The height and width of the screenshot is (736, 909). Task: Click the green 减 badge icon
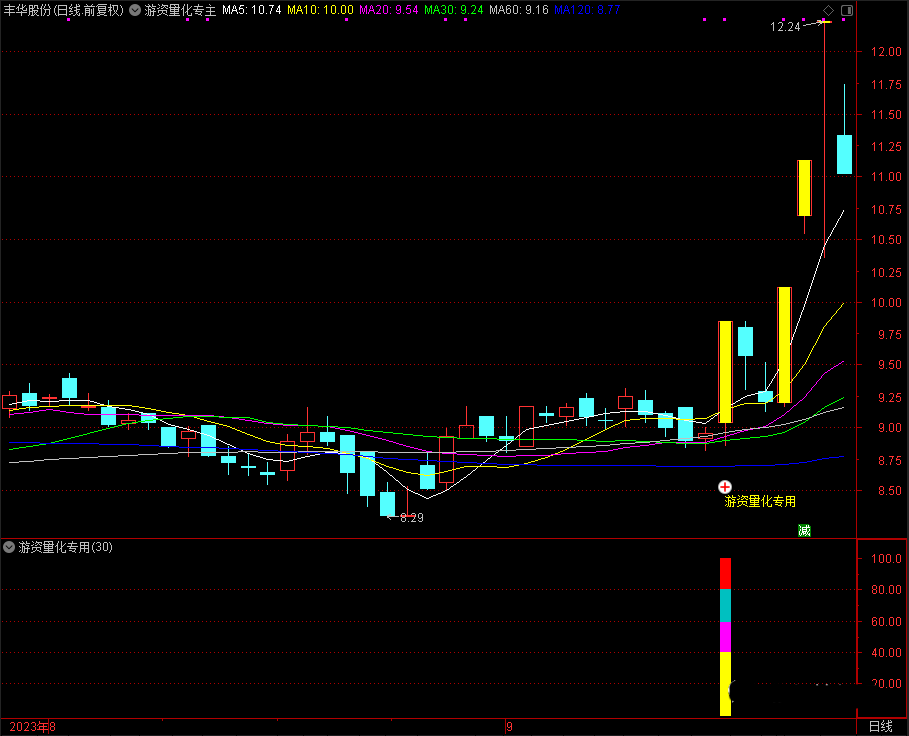coord(804,530)
